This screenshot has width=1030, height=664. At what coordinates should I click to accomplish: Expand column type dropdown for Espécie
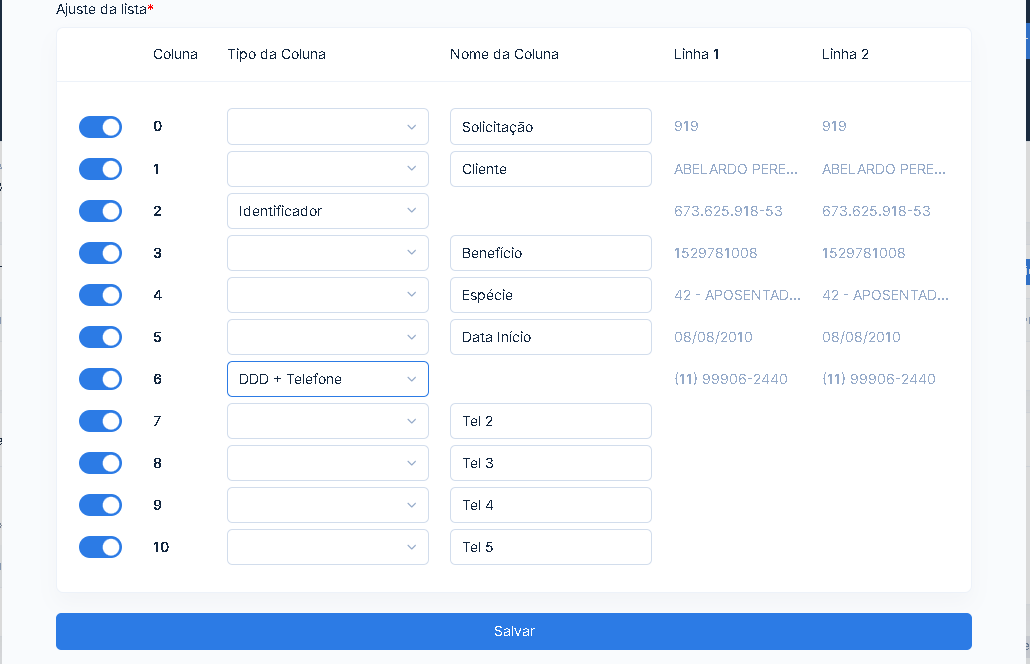[x=328, y=295]
